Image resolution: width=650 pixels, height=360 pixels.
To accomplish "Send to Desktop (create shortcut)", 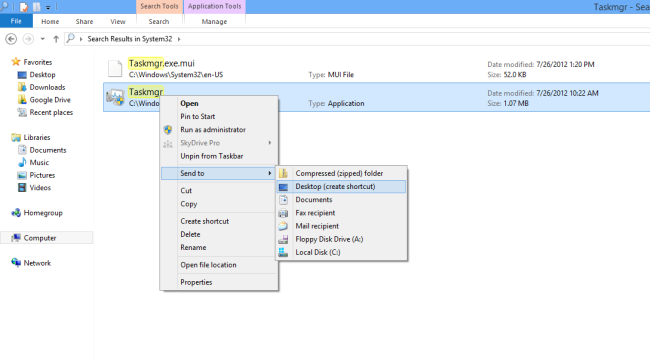I will (x=341, y=187).
